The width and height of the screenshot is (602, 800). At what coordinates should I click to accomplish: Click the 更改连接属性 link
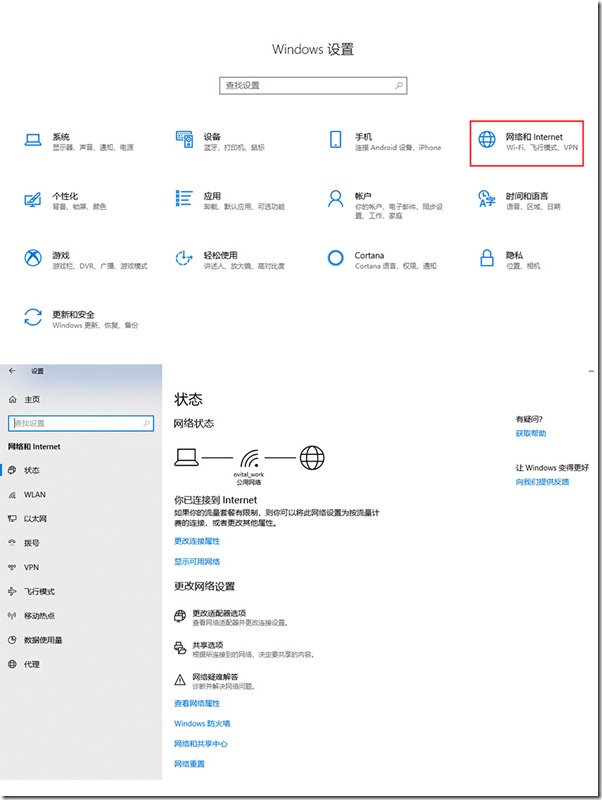(x=197, y=541)
